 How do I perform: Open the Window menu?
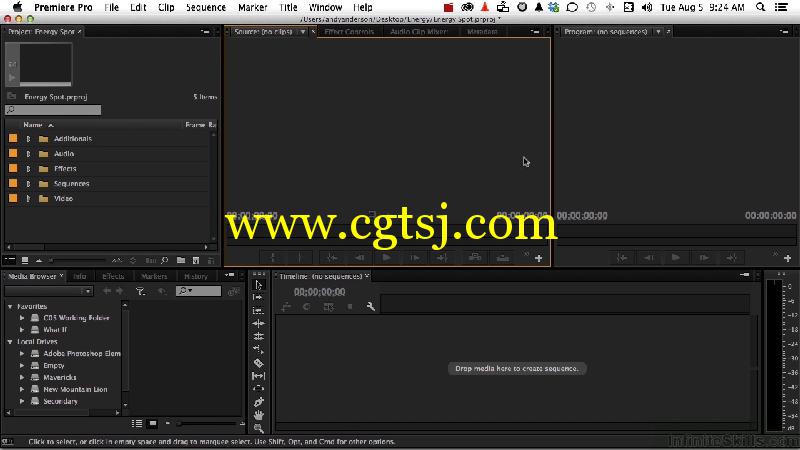point(326,7)
